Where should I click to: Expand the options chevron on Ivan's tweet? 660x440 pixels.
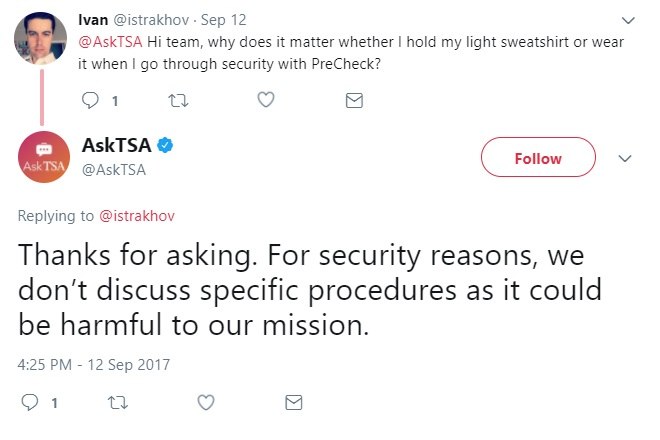click(x=628, y=19)
